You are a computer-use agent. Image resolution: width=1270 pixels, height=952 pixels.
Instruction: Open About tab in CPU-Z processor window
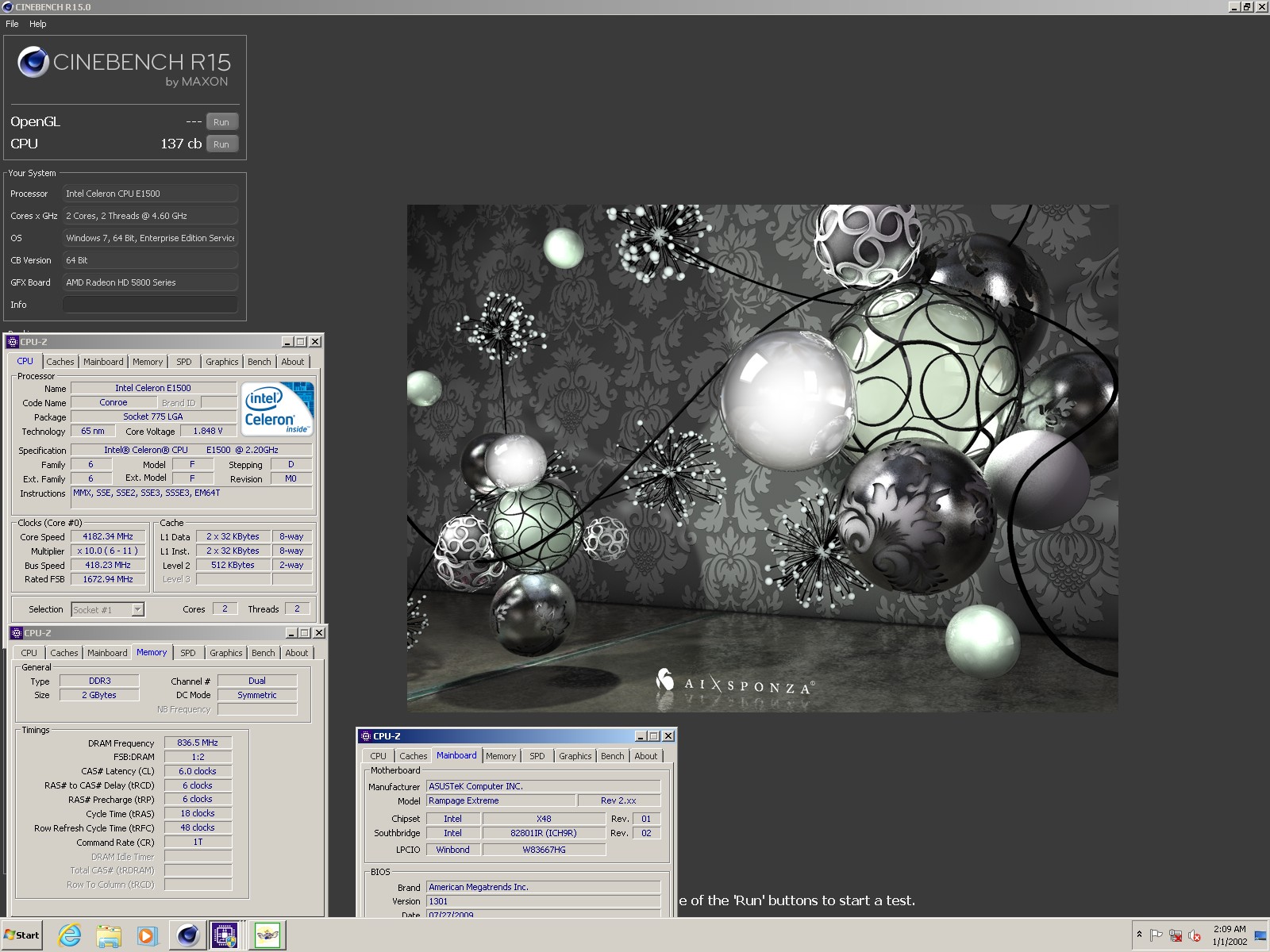[x=293, y=362]
